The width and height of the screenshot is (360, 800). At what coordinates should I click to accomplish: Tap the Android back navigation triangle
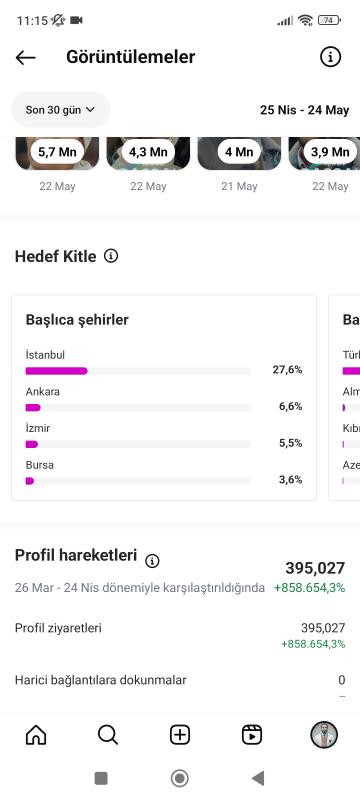[x=258, y=778]
